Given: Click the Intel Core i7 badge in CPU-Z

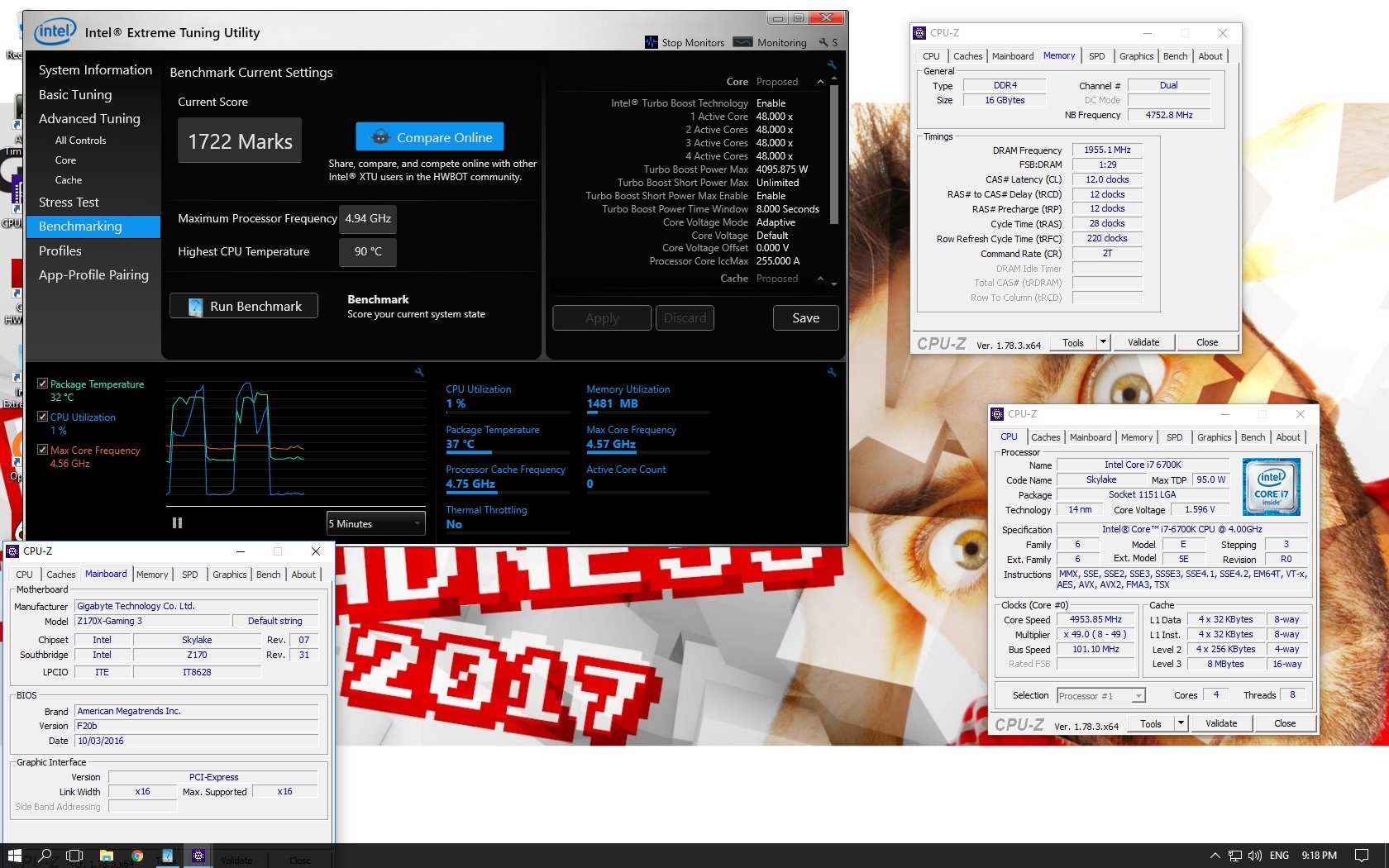Looking at the screenshot, I should click(1272, 487).
